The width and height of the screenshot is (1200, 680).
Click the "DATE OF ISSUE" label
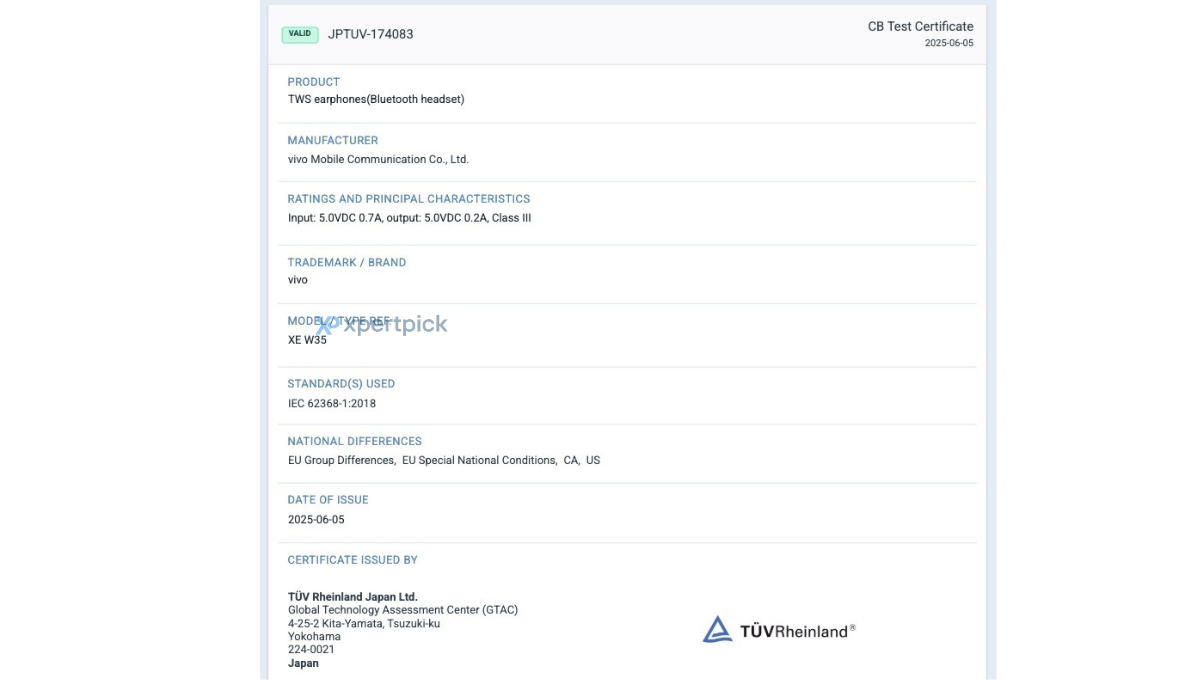click(328, 500)
